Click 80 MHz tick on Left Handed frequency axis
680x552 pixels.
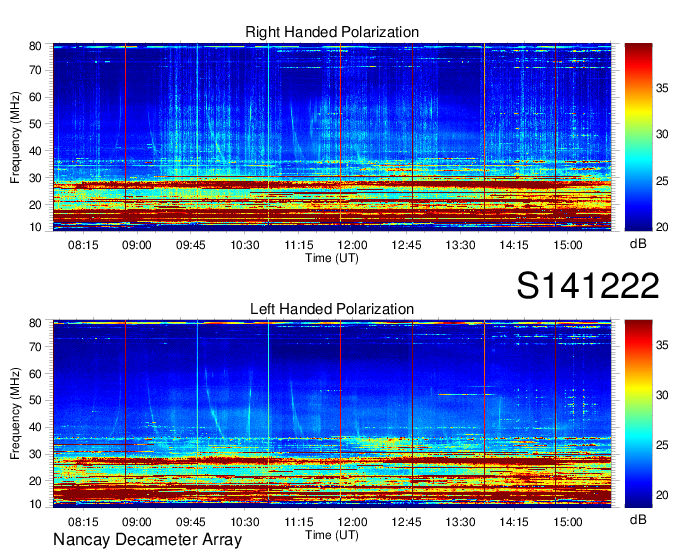[35, 323]
